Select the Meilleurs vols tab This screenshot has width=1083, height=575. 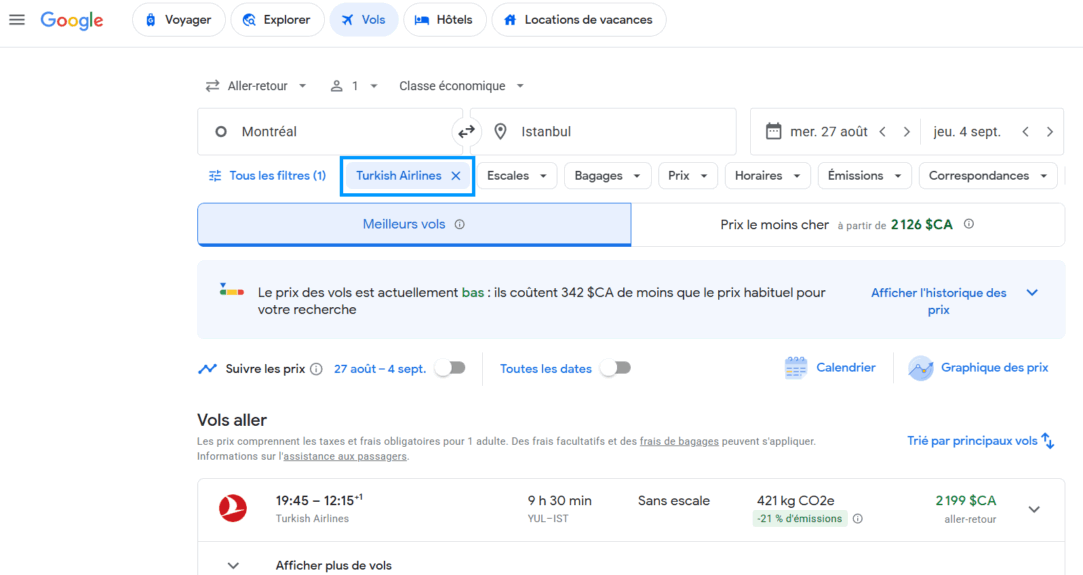(414, 224)
